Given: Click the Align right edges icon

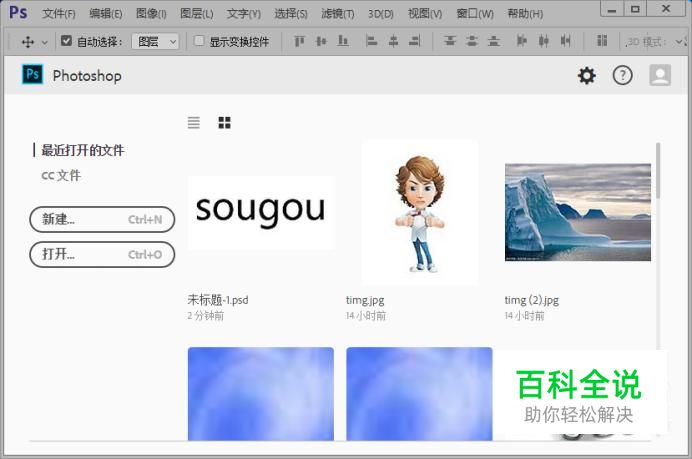Looking at the screenshot, I should (x=414, y=41).
